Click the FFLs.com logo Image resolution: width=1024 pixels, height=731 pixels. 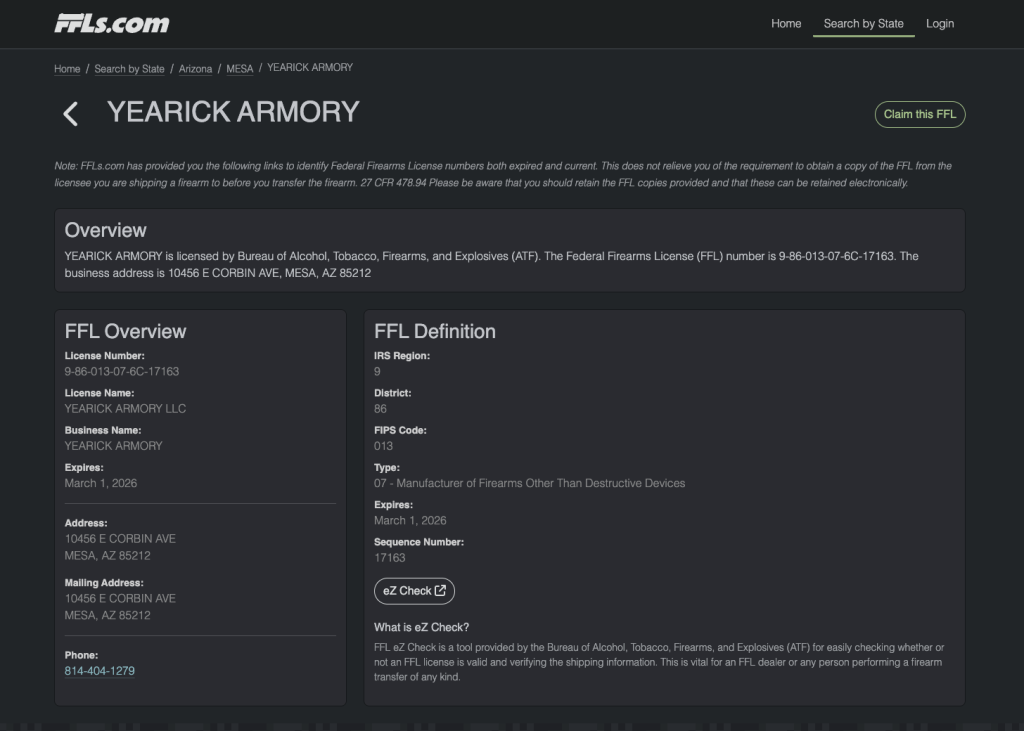(112, 23)
